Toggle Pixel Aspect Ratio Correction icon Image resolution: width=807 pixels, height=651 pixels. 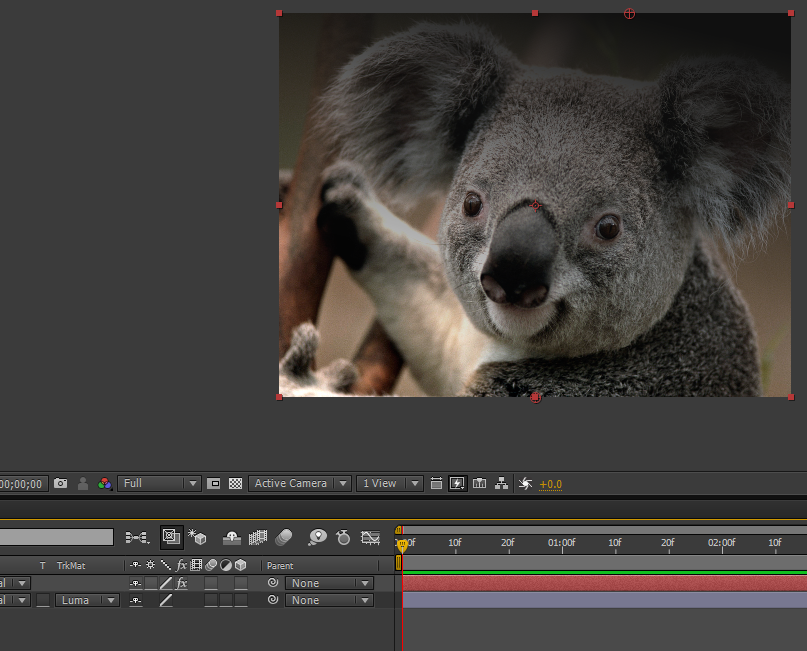click(x=436, y=483)
